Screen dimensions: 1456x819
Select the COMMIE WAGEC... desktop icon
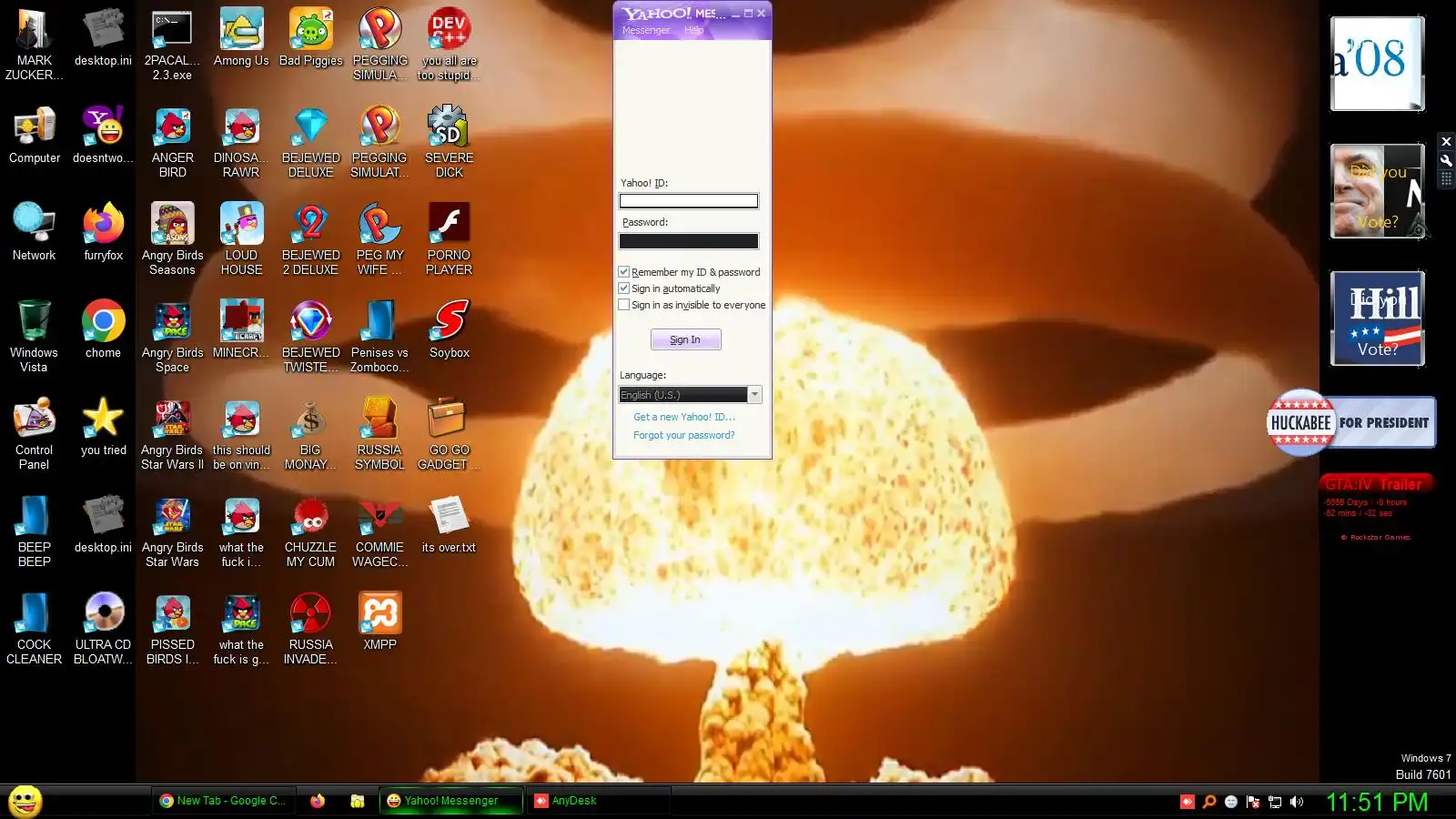tap(379, 531)
